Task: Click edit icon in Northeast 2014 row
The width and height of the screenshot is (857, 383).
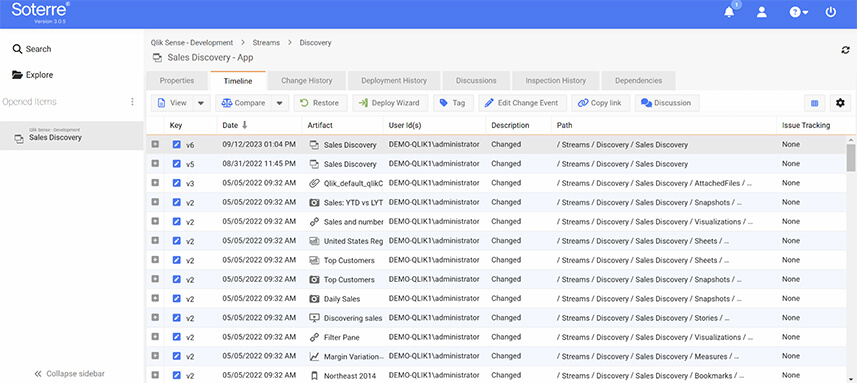Action: point(177,375)
